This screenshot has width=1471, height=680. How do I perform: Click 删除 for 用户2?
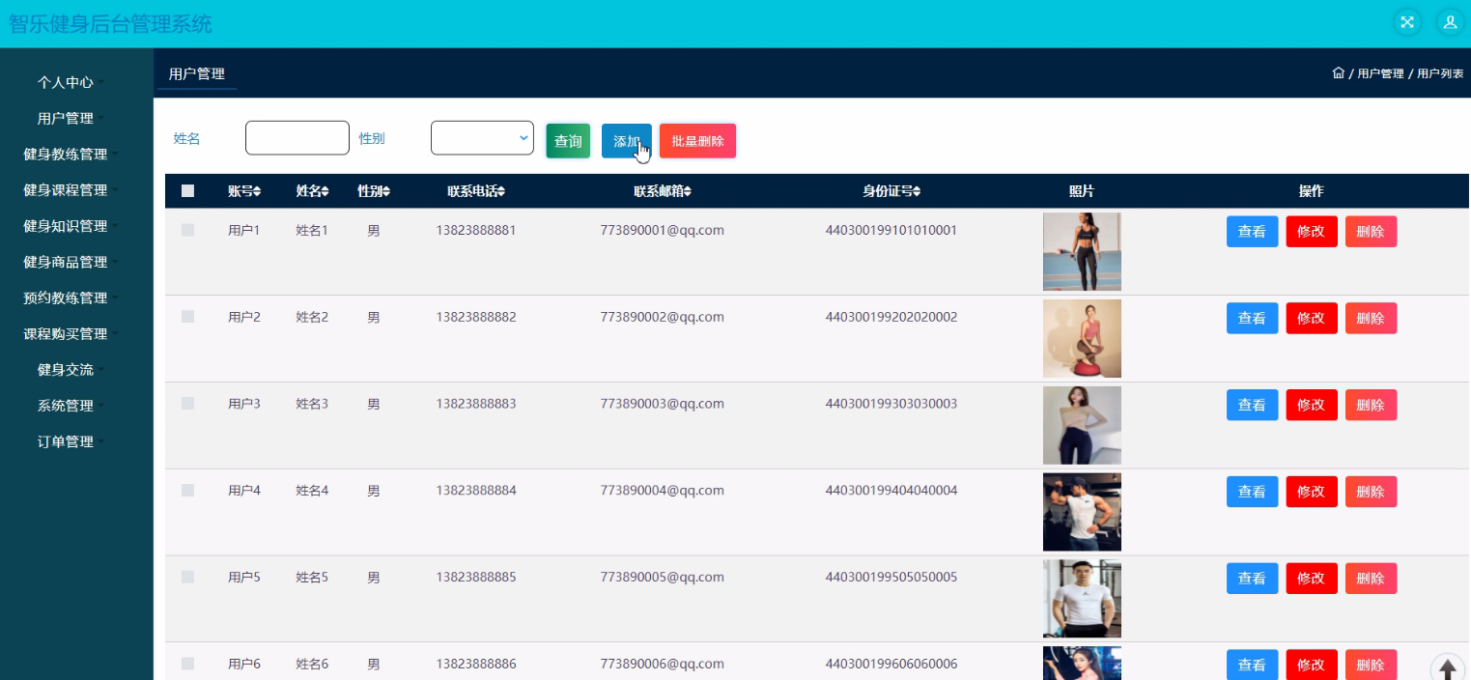1371,318
